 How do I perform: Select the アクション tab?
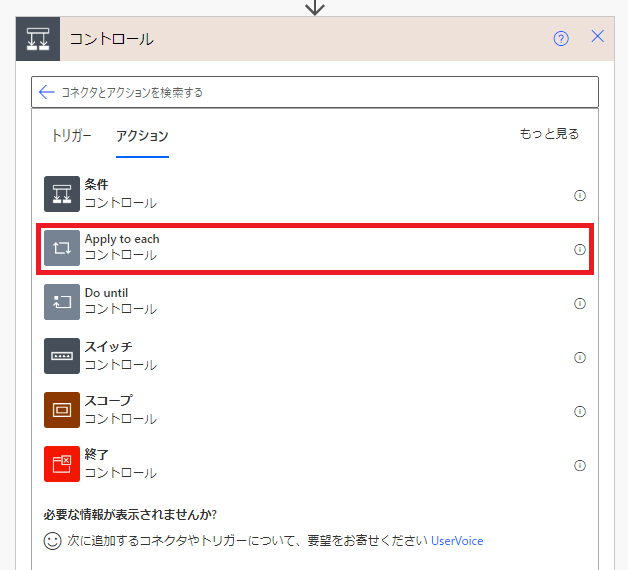click(142, 136)
